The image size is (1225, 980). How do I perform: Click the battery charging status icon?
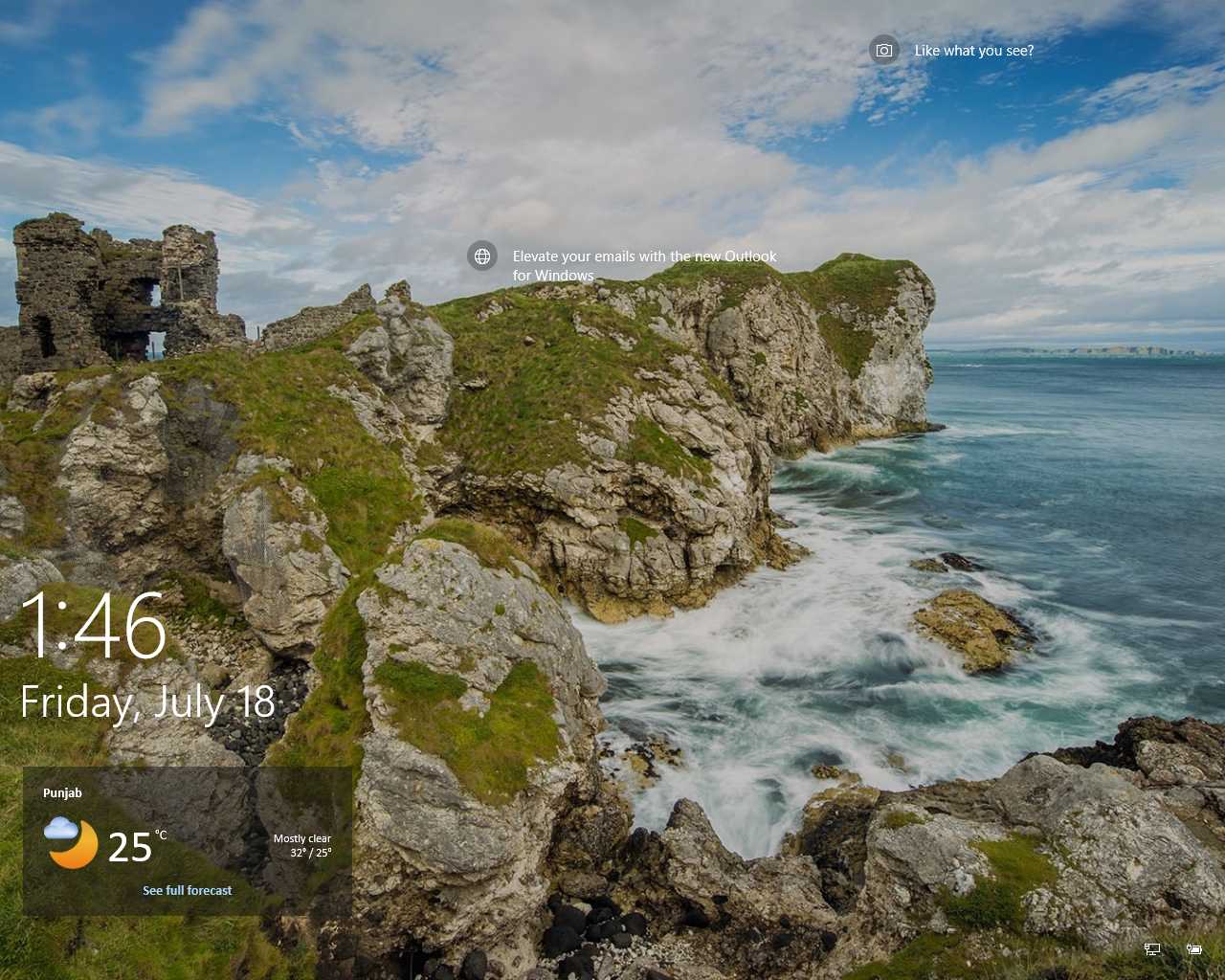point(1193,948)
